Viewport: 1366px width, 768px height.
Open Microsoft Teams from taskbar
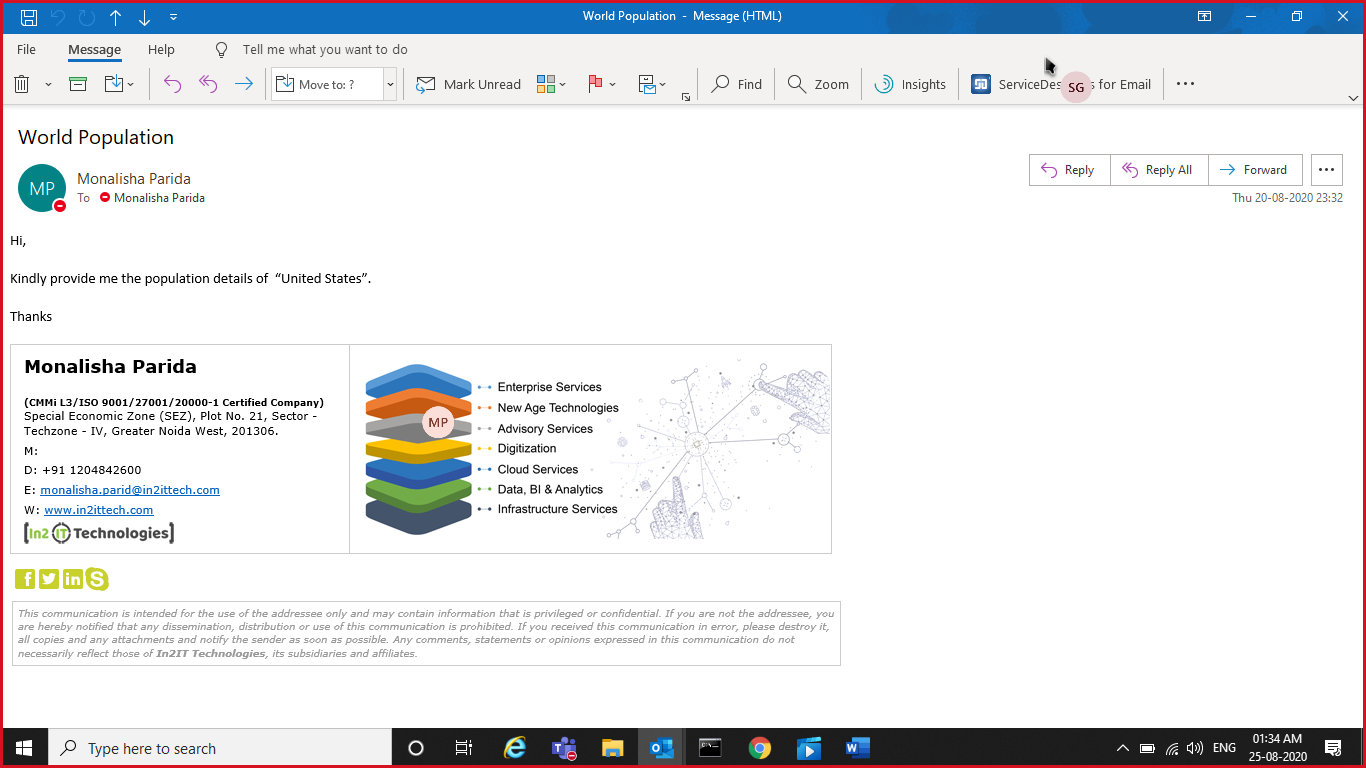pyautogui.click(x=564, y=748)
